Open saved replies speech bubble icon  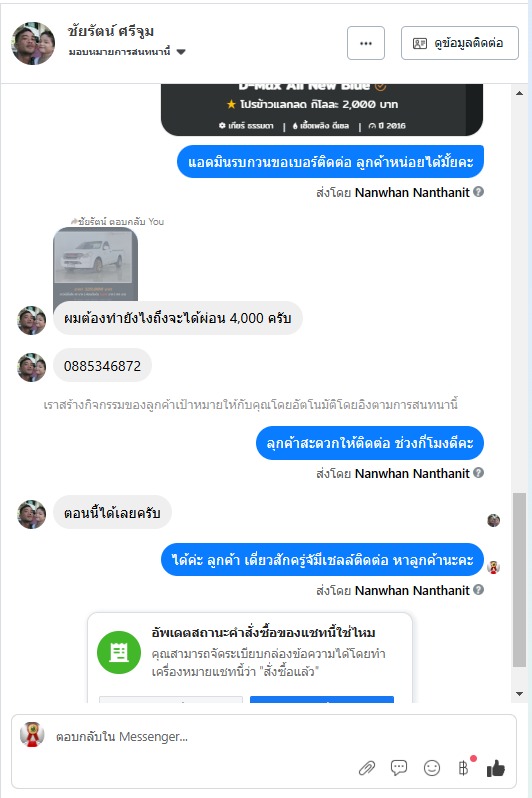pyautogui.click(x=399, y=767)
